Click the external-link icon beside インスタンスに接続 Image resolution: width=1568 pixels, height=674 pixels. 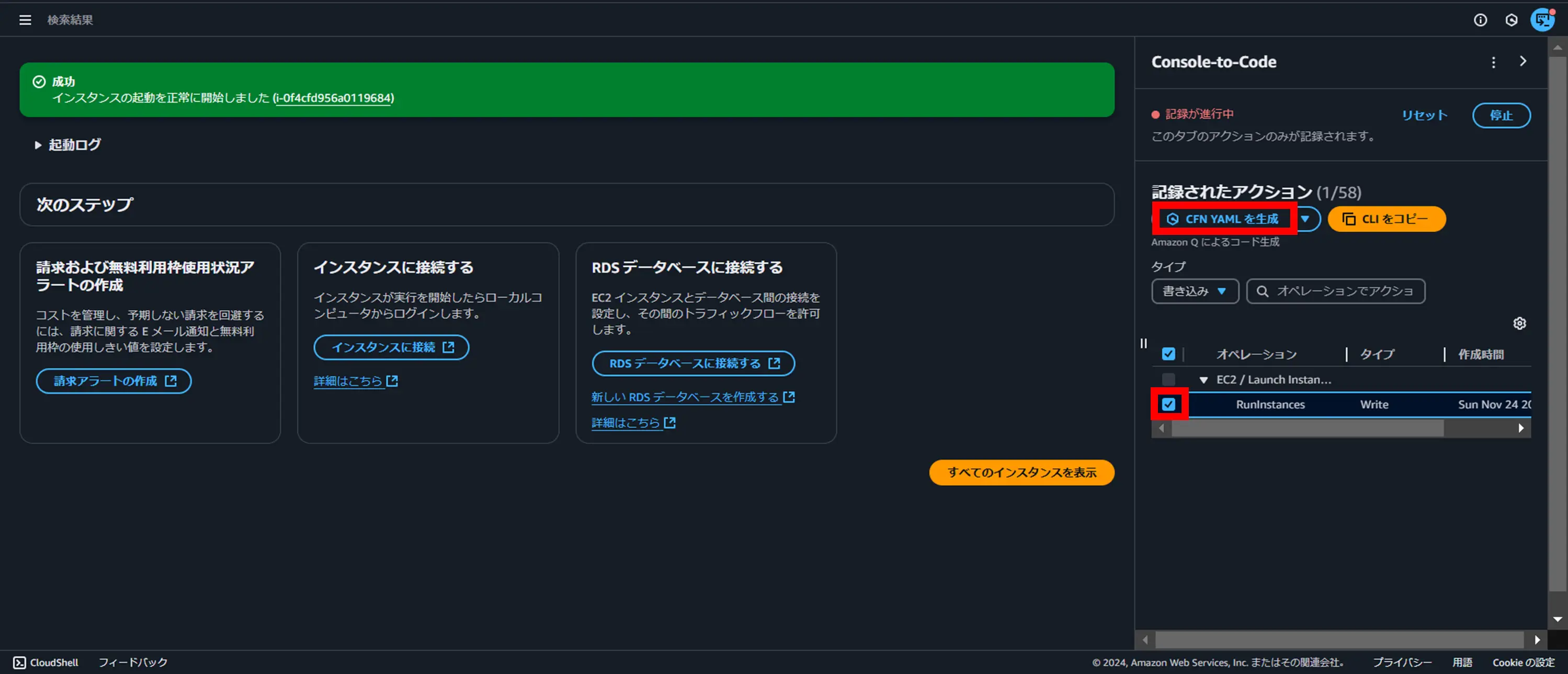click(x=449, y=347)
